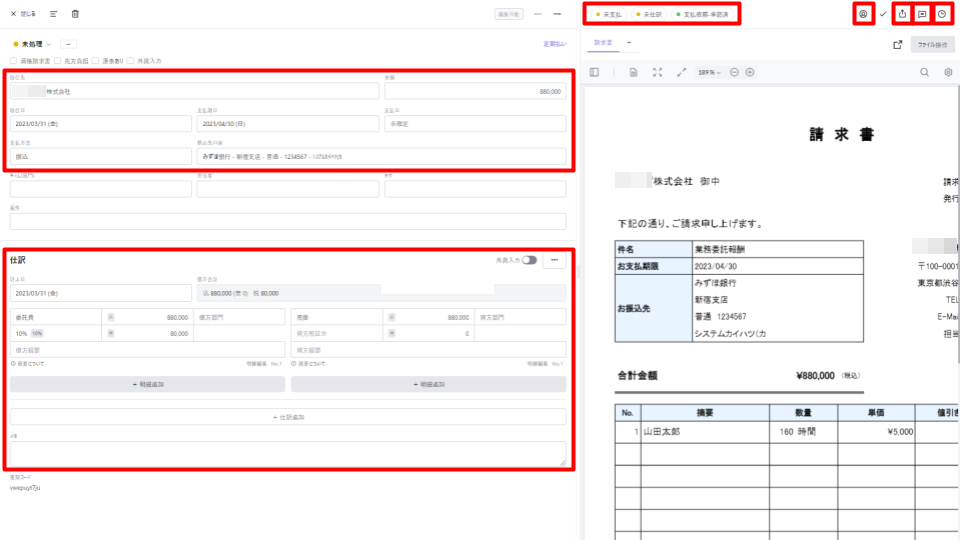
Task: Open the 振込先口座 field with みずほ銀行
Action: tap(381, 156)
